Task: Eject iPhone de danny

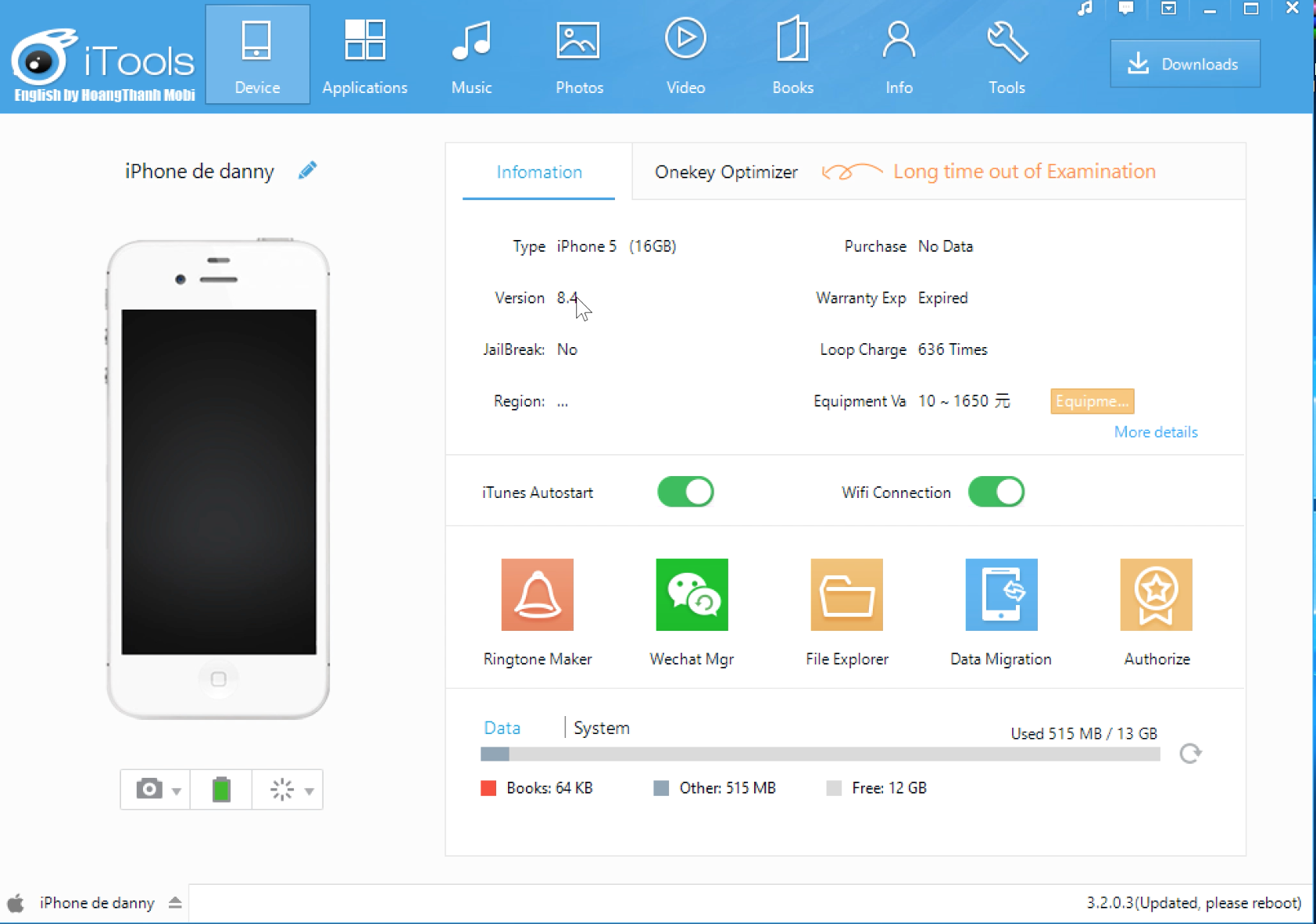Action: 175,903
